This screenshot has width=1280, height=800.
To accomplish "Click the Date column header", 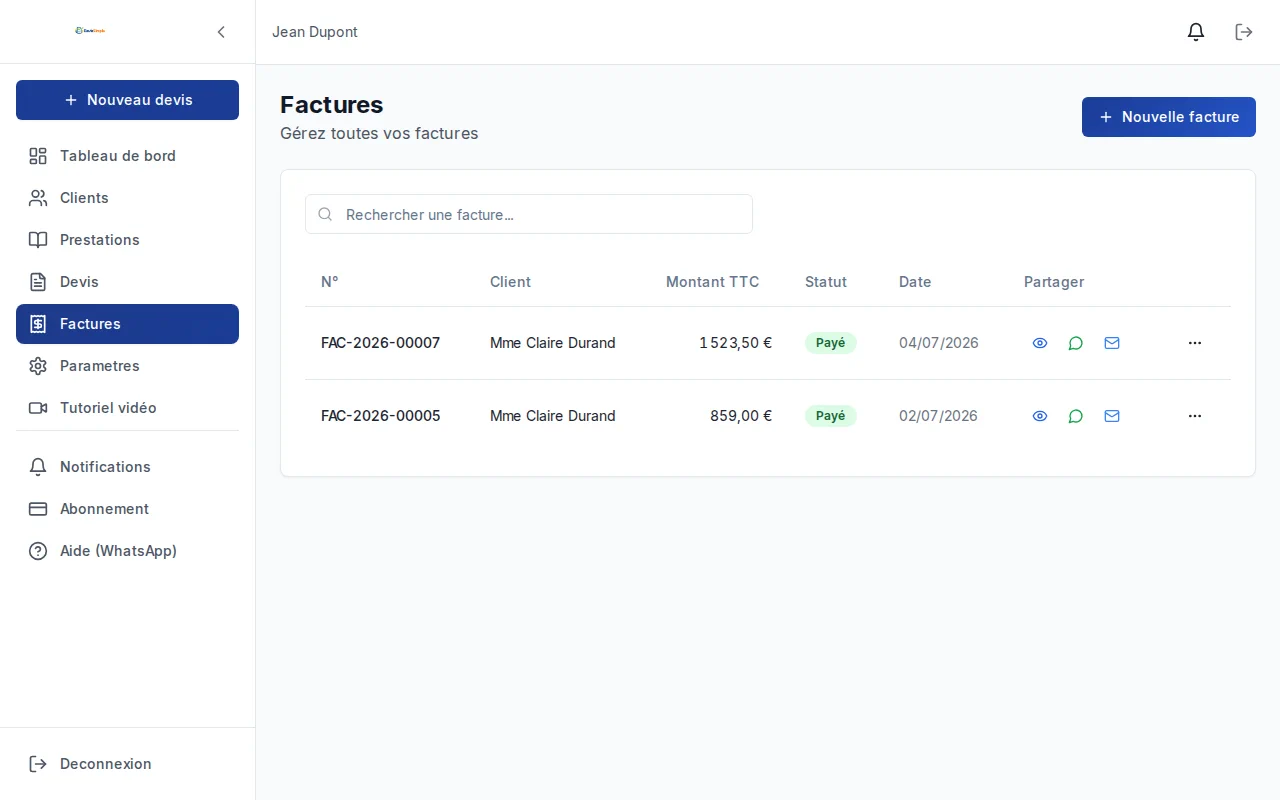I will (x=915, y=282).
